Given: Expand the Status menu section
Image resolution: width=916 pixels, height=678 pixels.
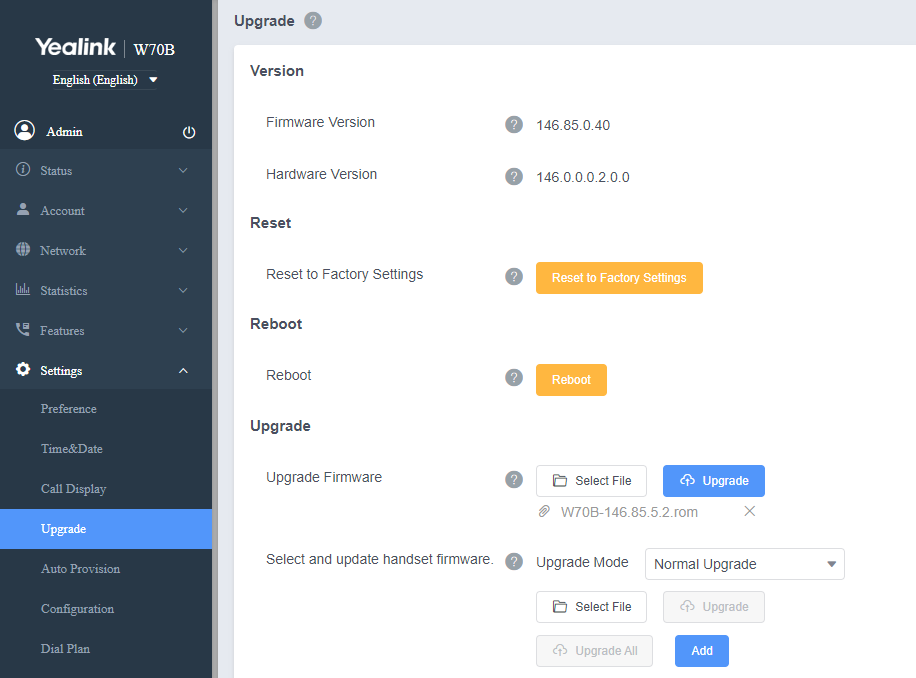Looking at the screenshot, I should click(x=106, y=171).
